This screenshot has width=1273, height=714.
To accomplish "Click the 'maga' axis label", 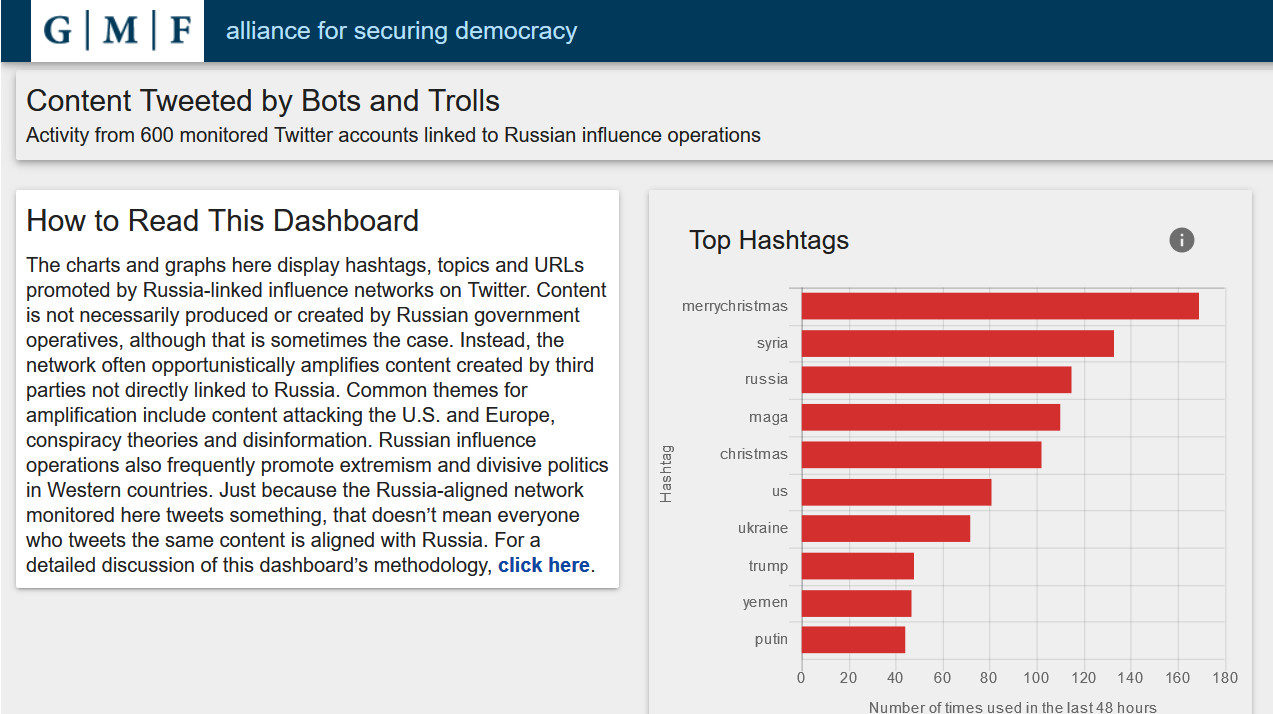I will click(769, 417).
